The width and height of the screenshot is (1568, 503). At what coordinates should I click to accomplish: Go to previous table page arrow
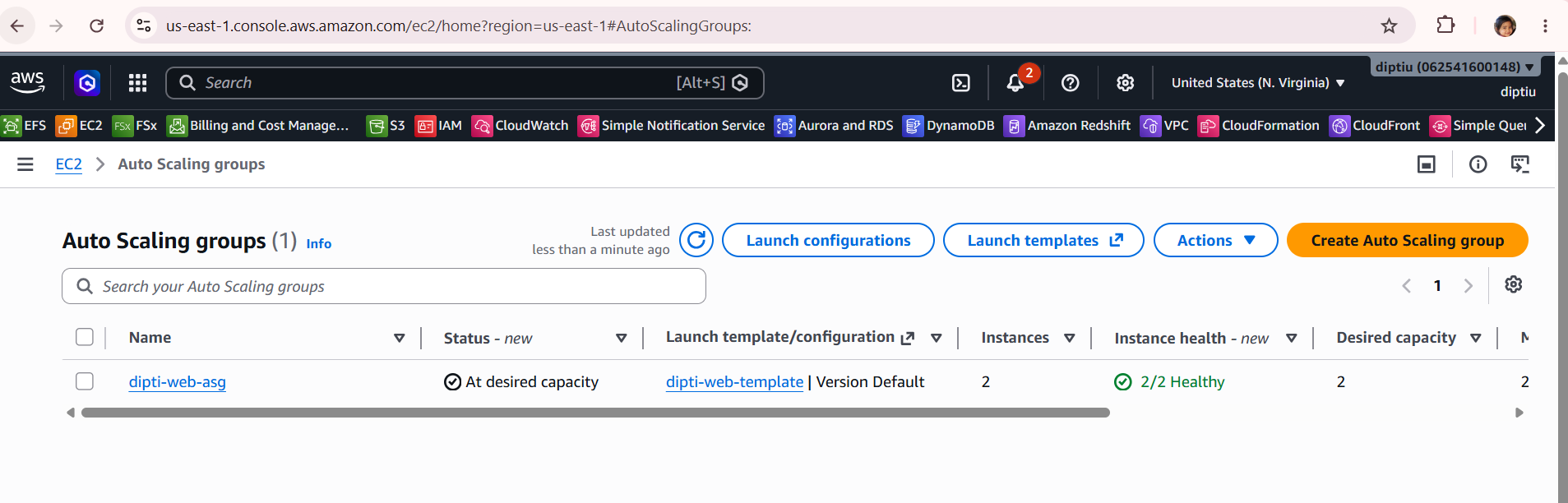[1407, 285]
